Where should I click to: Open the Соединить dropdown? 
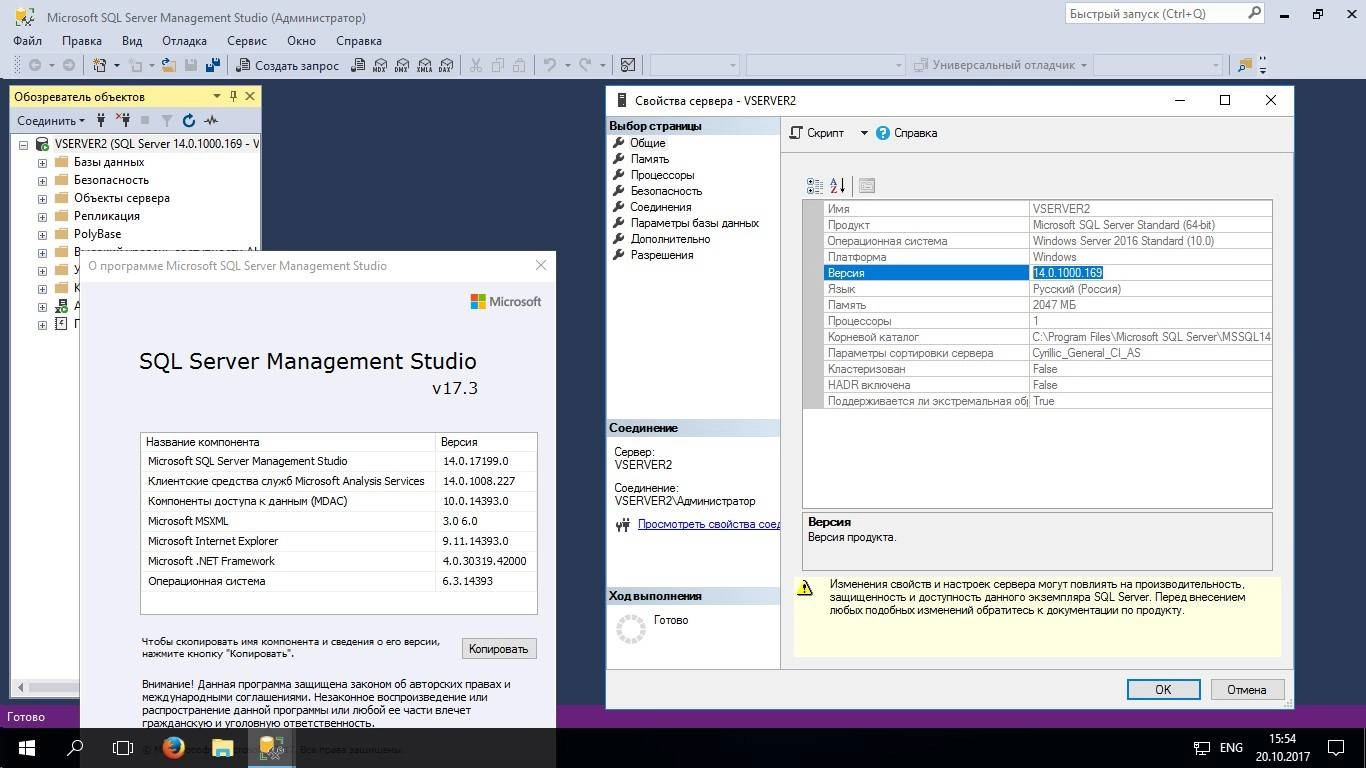click(x=51, y=120)
